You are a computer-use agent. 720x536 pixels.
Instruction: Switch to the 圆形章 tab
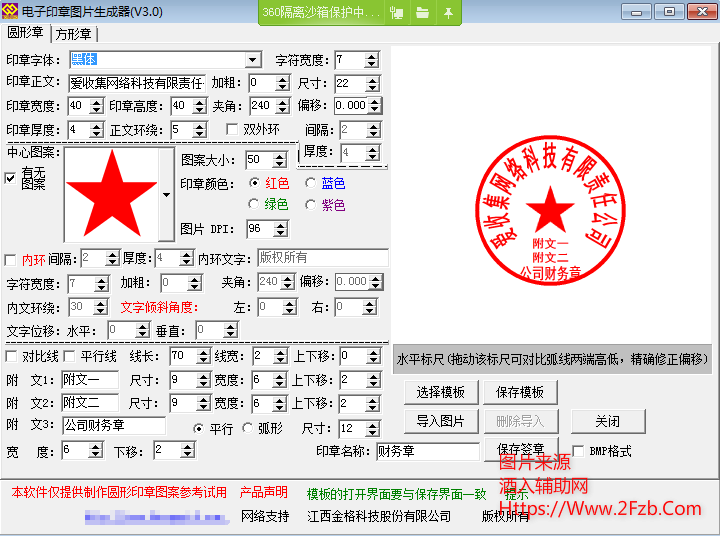(x=27, y=34)
